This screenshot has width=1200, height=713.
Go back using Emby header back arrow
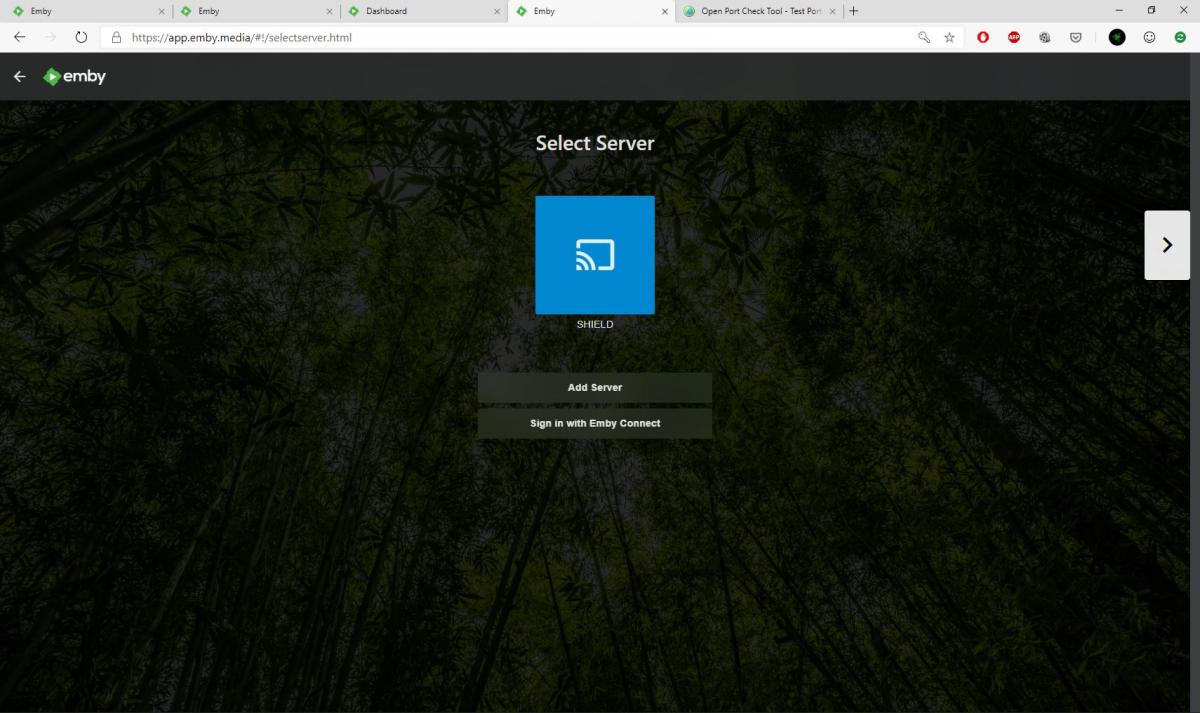(20, 77)
